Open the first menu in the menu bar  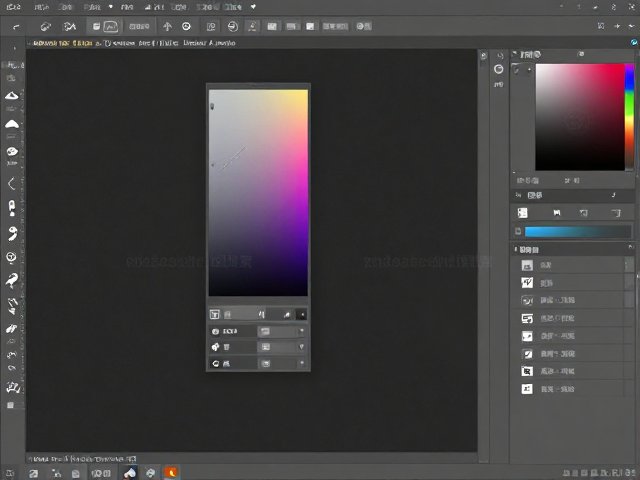[13, 7]
